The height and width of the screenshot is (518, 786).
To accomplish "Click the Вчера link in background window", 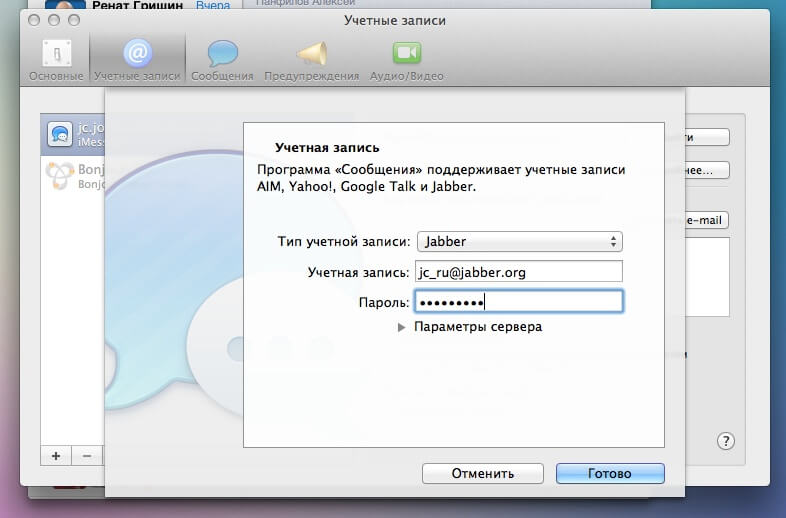I will click(213, 6).
